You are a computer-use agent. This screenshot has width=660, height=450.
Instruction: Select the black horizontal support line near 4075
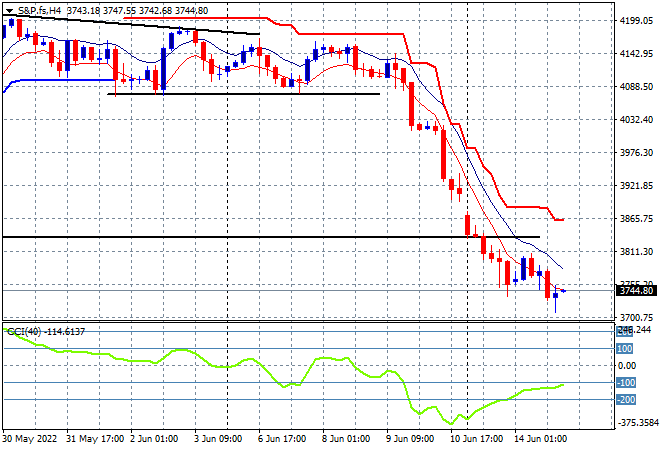click(x=243, y=94)
